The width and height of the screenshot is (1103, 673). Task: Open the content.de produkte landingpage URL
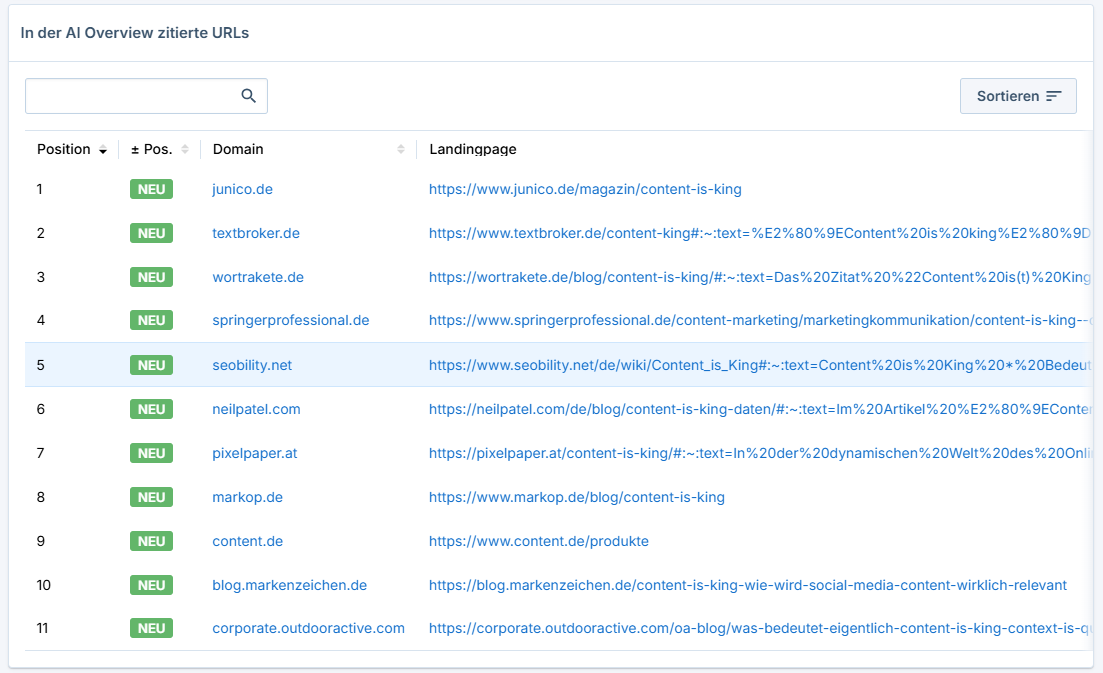coord(540,541)
